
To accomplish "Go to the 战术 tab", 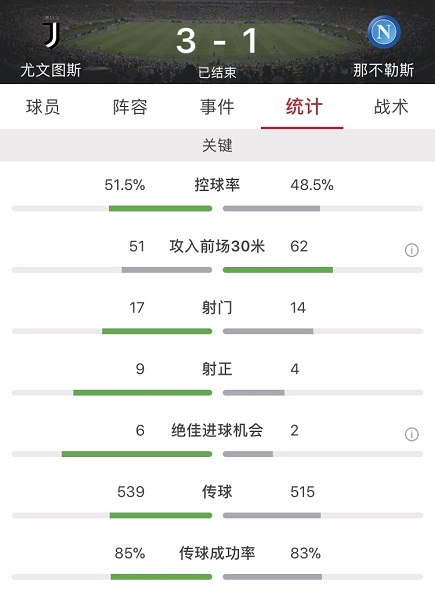I will (x=391, y=107).
